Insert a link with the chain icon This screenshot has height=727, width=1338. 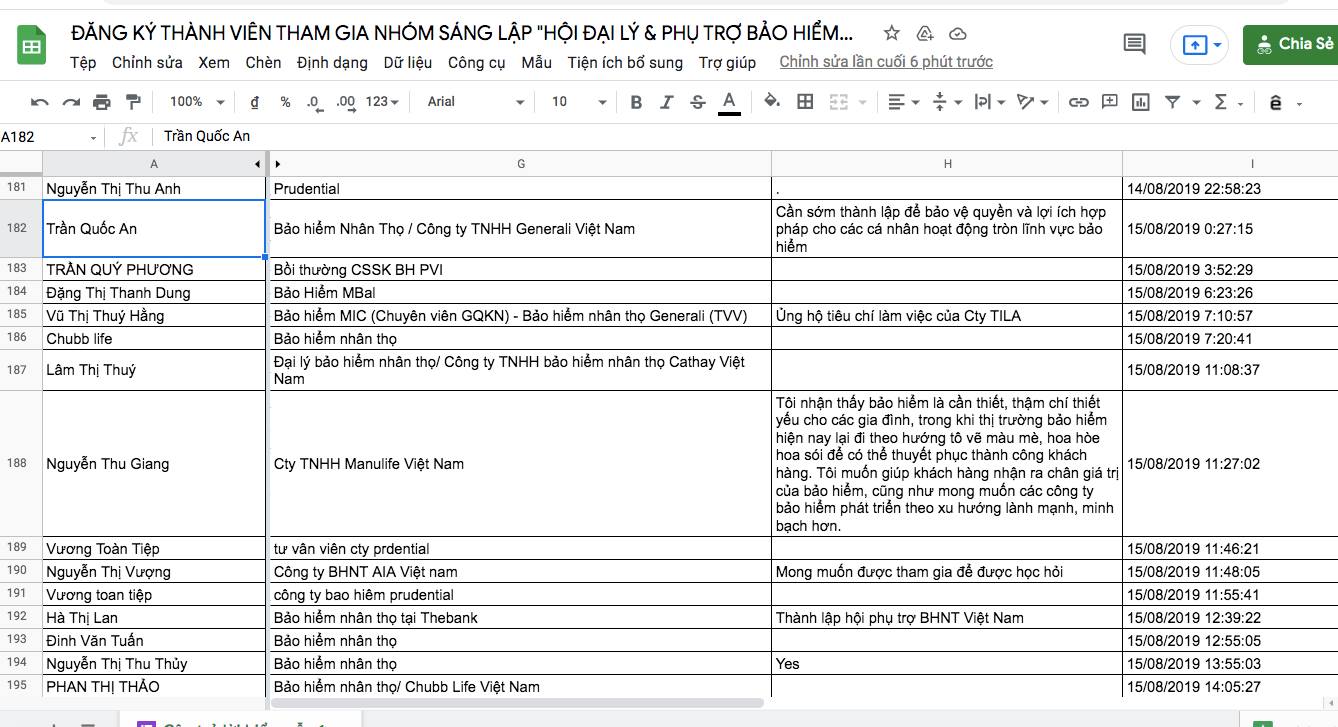tap(1078, 102)
